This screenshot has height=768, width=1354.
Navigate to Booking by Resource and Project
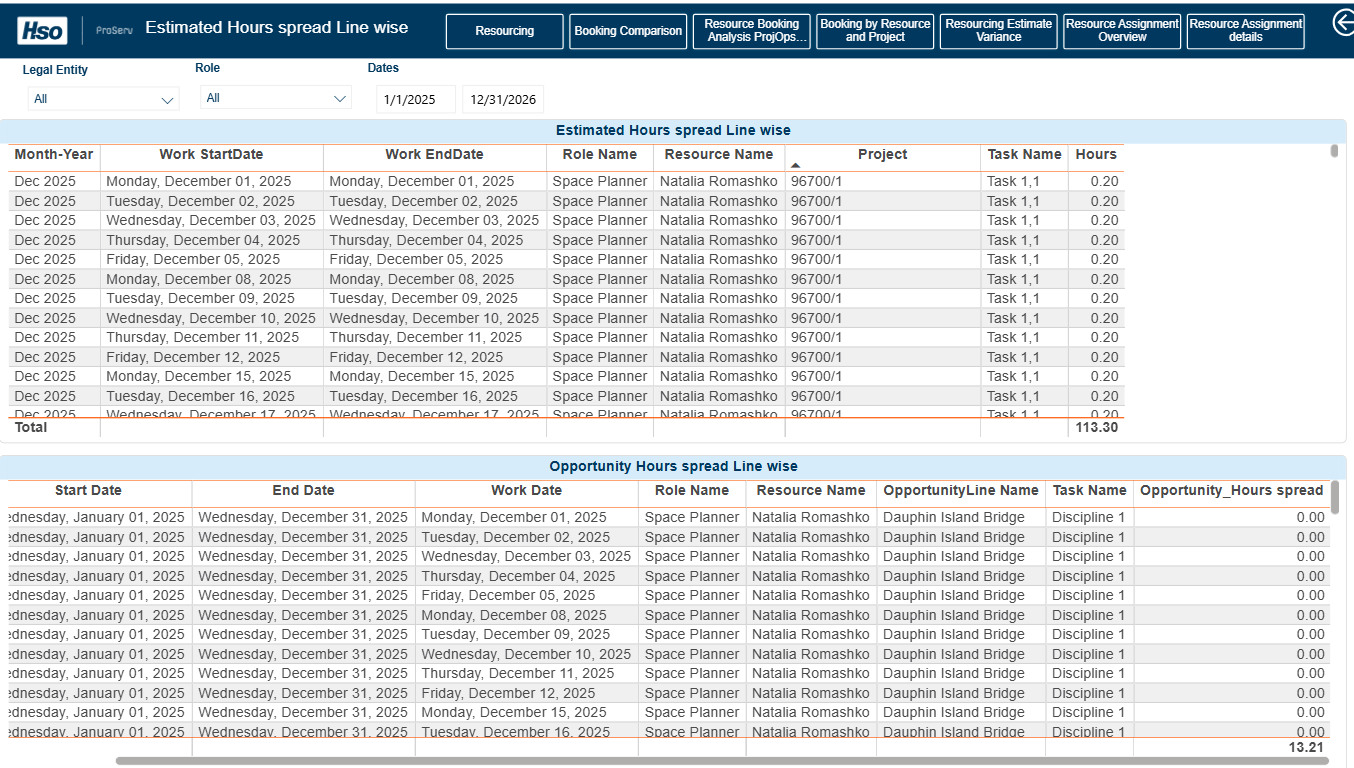pyautogui.click(x=875, y=31)
